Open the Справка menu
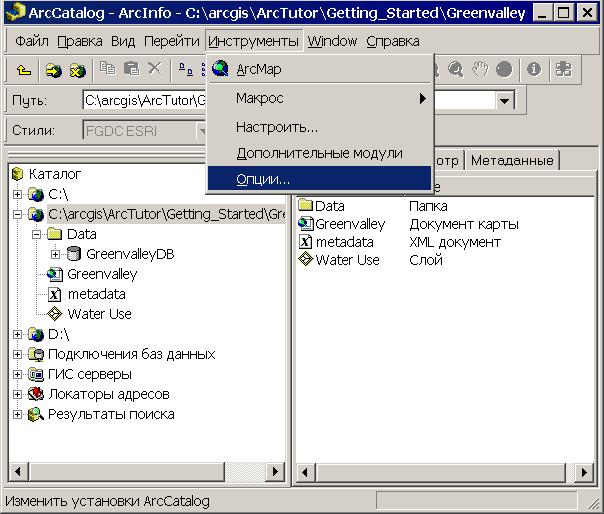 point(393,41)
